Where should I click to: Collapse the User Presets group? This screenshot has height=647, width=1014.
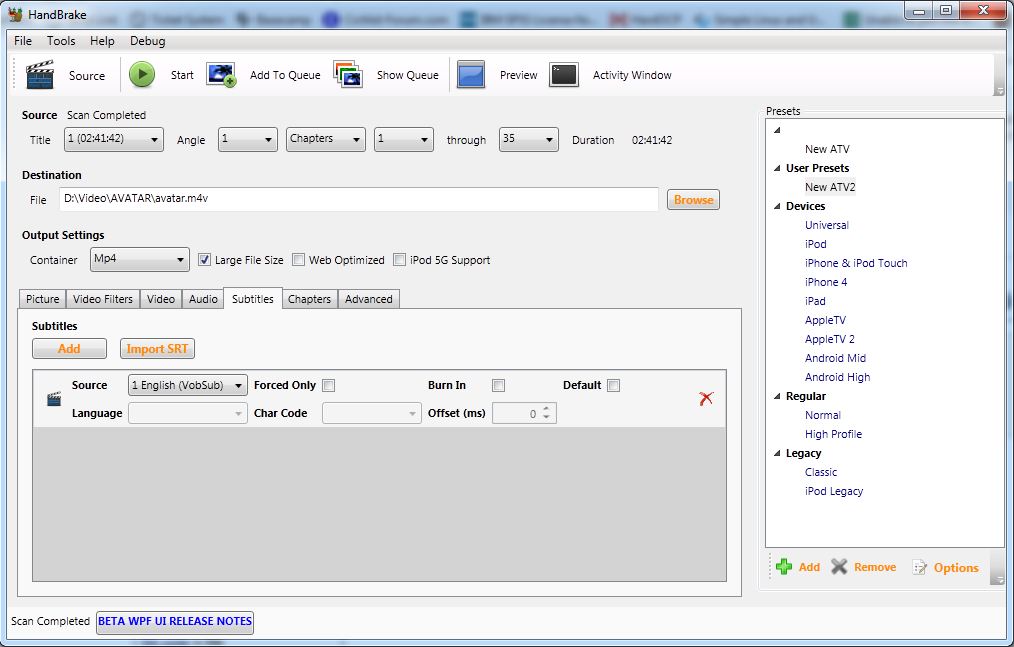(x=777, y=168)
